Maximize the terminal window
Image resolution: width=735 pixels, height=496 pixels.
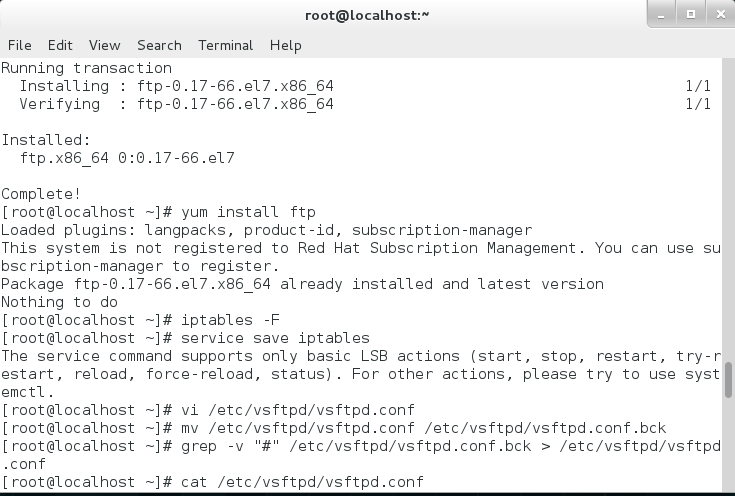coord(688,15)
